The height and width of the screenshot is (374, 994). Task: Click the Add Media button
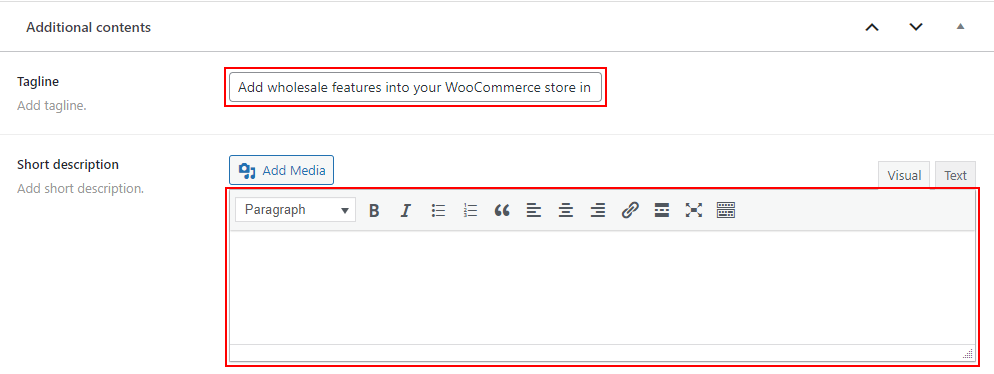pos(281,171)
